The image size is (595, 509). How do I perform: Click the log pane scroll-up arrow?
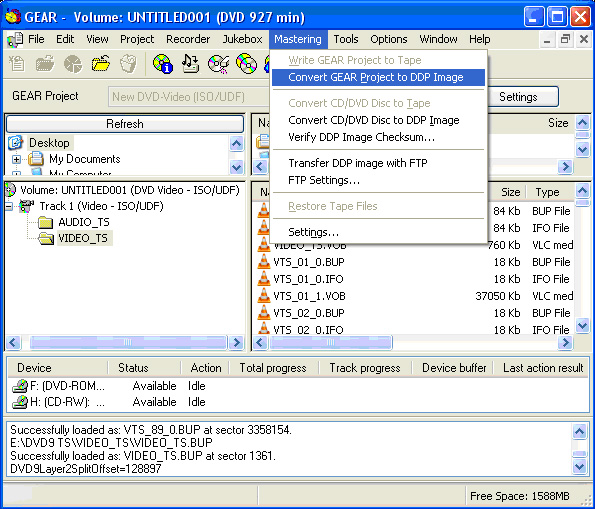tap(579, 432)
